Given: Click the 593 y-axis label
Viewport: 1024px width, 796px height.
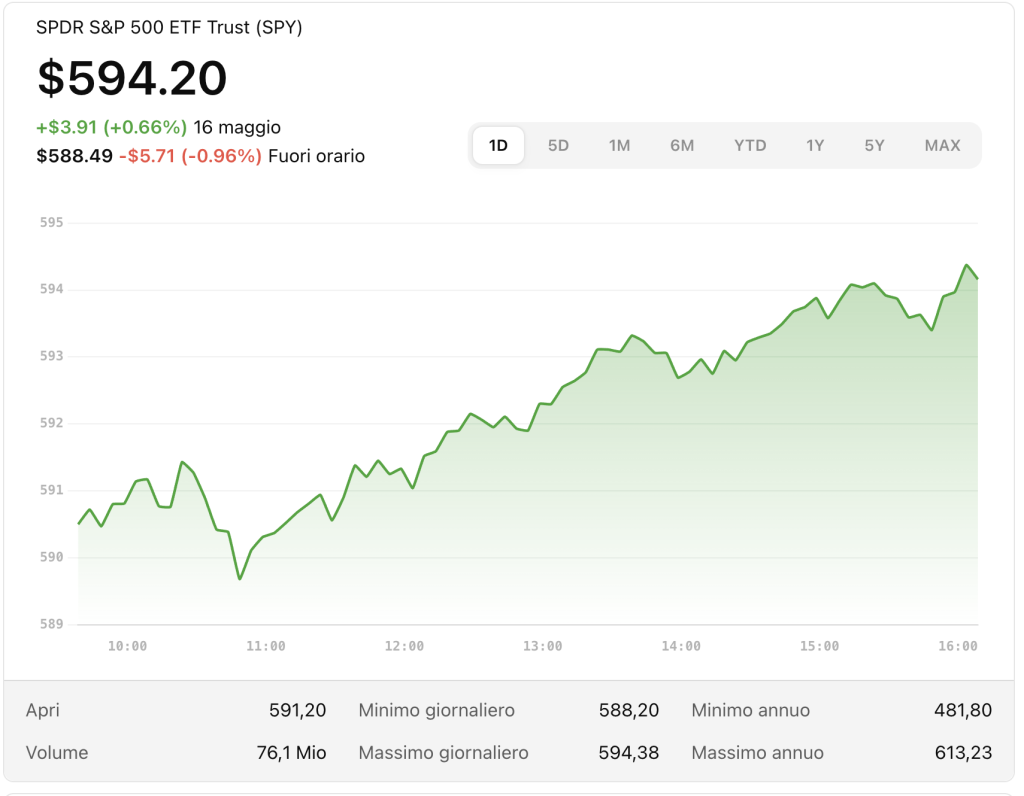Looking at the screenshot, I should (52, 357).
